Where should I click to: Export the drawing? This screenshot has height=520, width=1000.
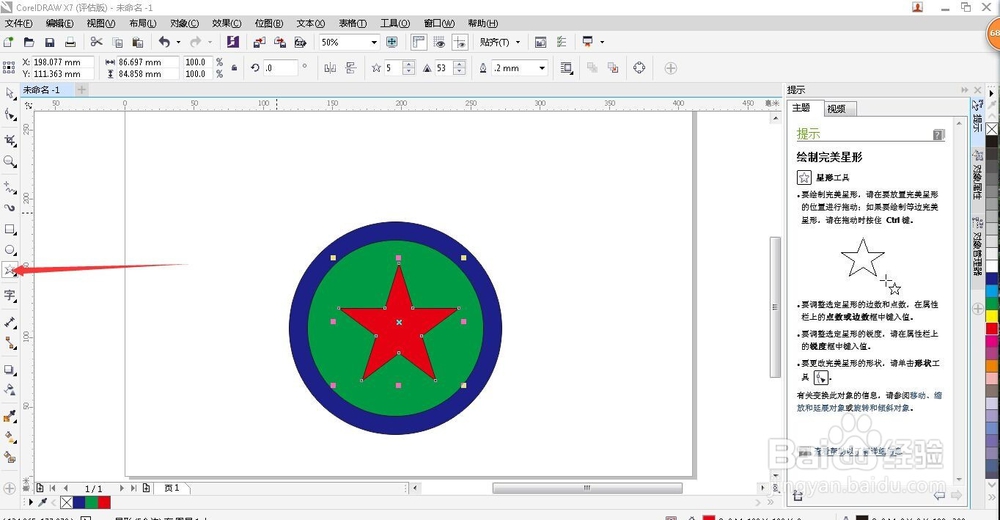pos(279,42)
